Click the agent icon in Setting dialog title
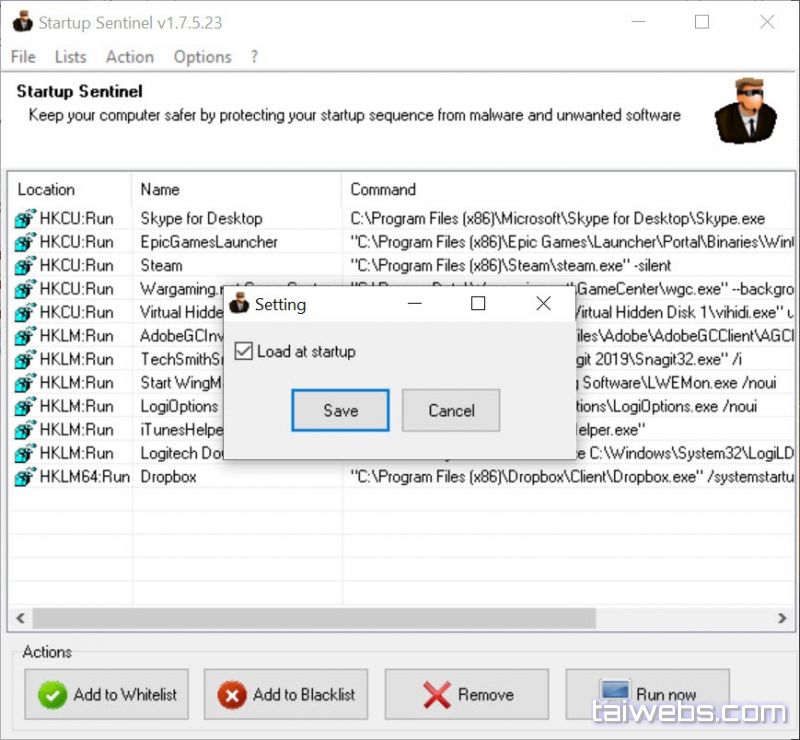 pos(239,304)
